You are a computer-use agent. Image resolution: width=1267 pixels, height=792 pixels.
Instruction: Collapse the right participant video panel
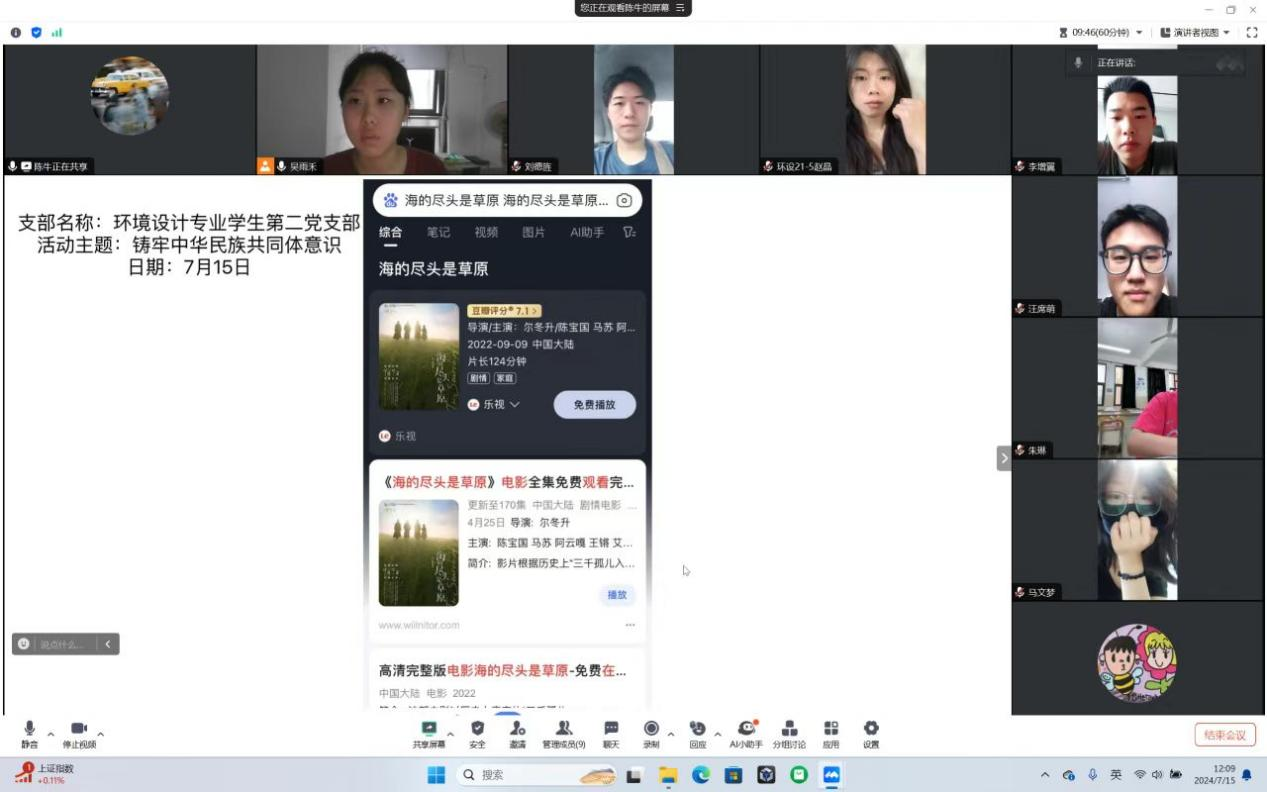click(x=1003, y=458)
